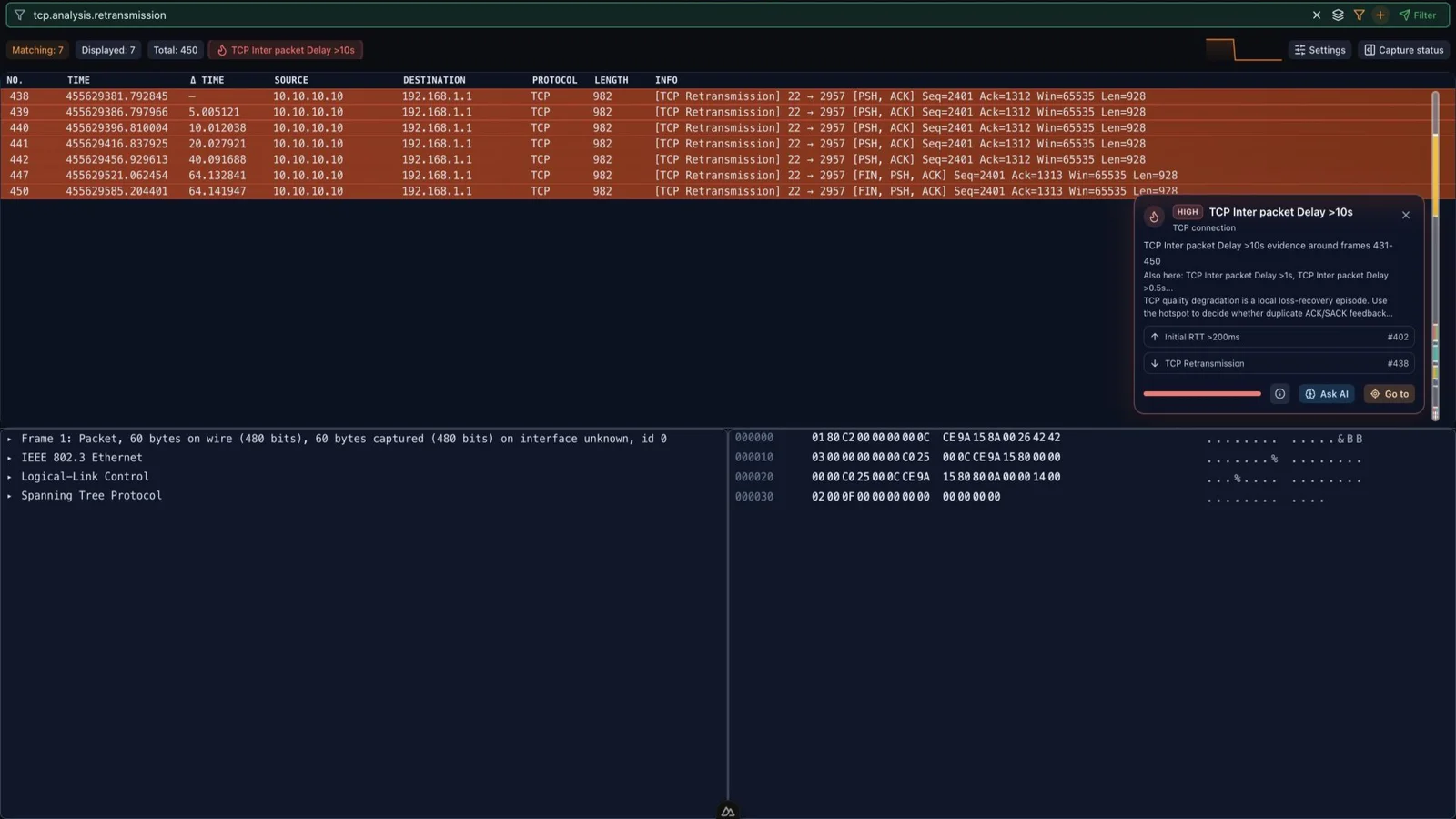Image resolution: width=1456 pixels, height=819 pixels.
Task: Expand the Spanning Tree Protocol node
Action: pyautogui.click(x=10, y=496)
